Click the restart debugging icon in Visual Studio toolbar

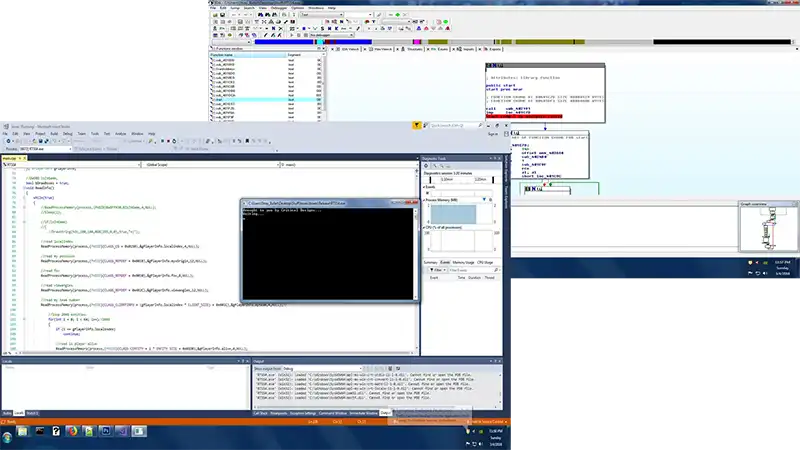pos(174,141)
